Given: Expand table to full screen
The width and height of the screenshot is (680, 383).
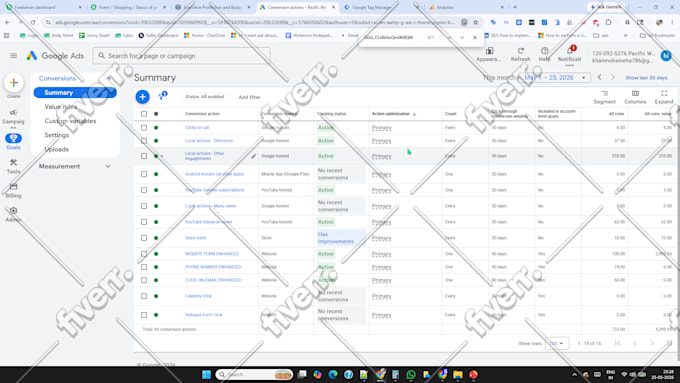Looking at the screenshot, I should [664, 93].
